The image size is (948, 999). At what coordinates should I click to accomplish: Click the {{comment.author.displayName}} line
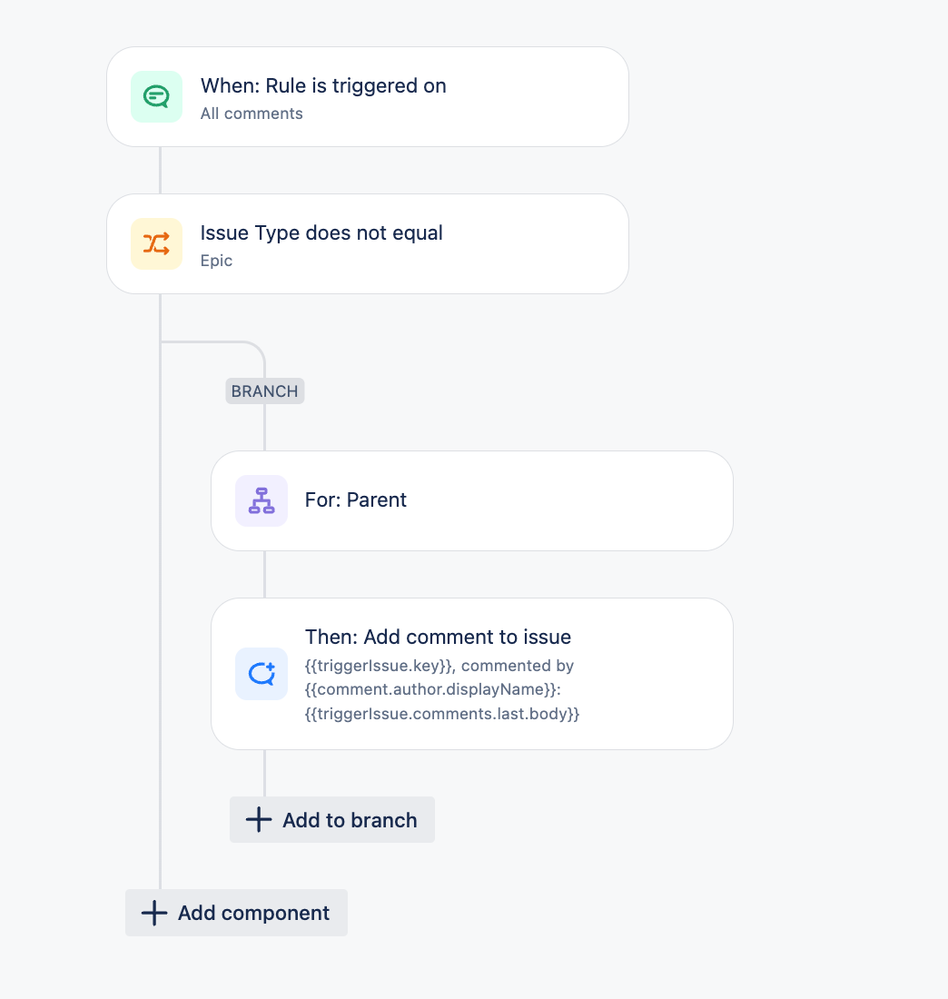coord(433,689)
